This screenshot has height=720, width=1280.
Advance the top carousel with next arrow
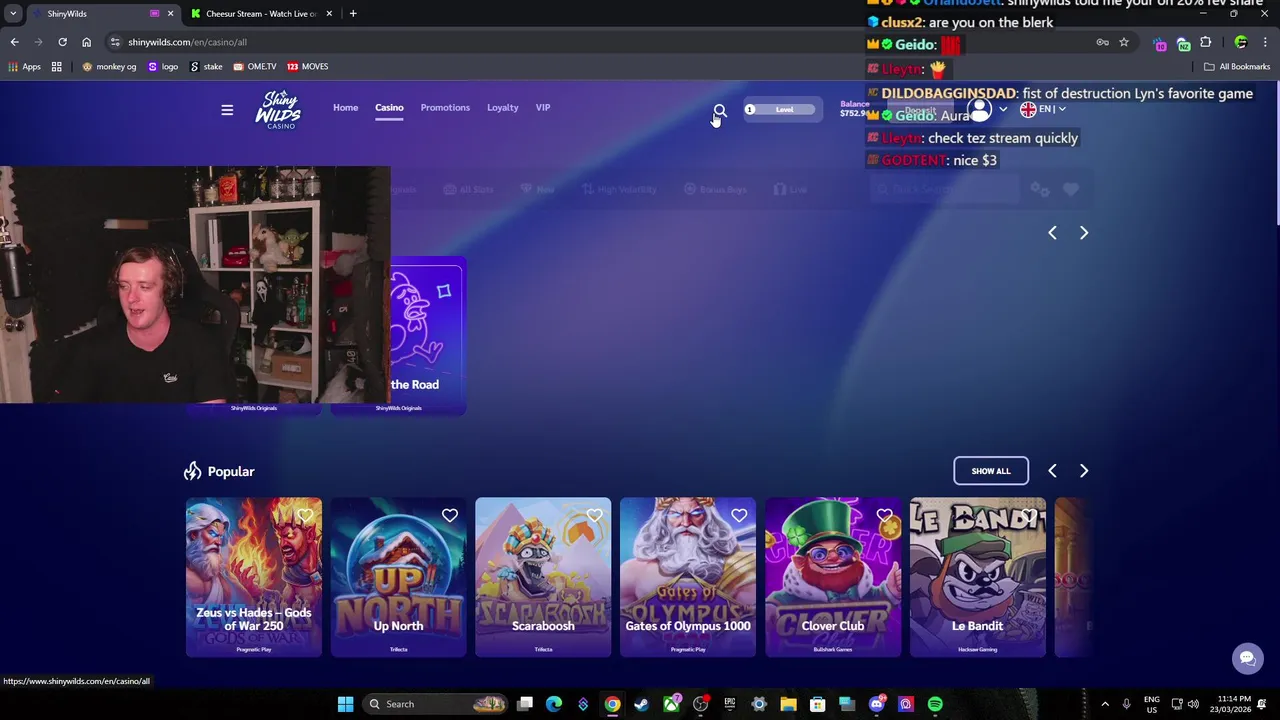1083,232
